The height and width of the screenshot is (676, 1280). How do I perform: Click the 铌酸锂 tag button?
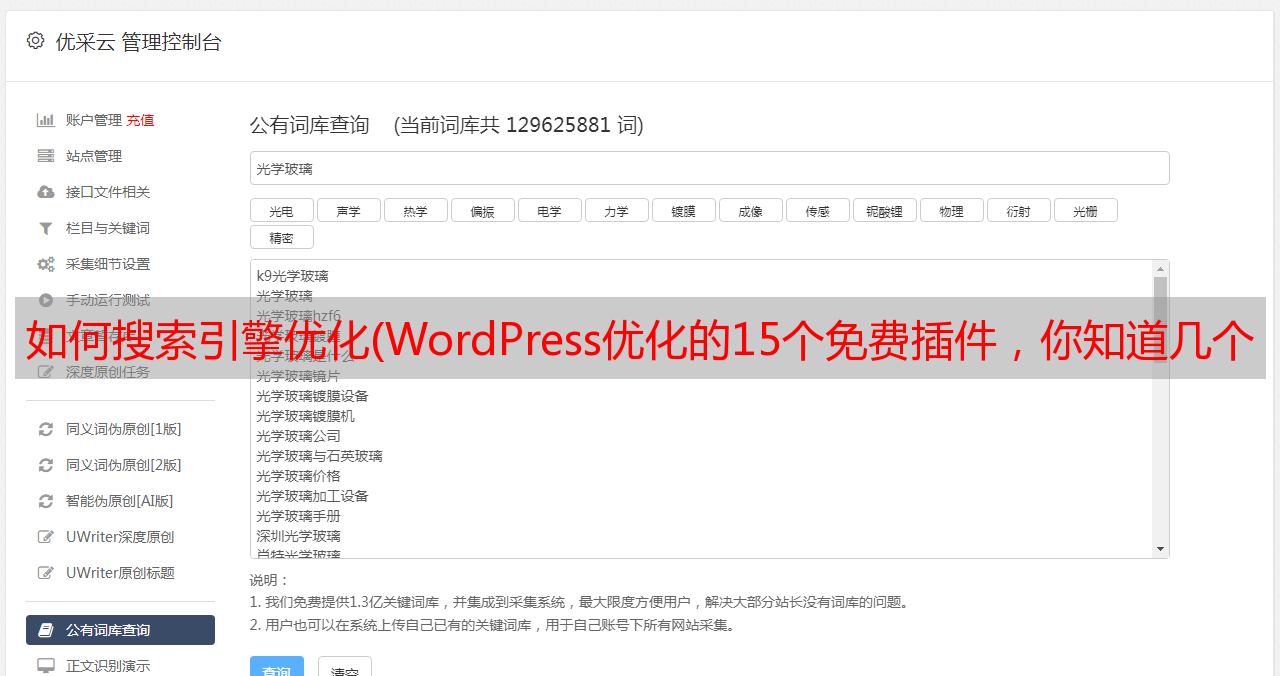click(x=885, y=210)
